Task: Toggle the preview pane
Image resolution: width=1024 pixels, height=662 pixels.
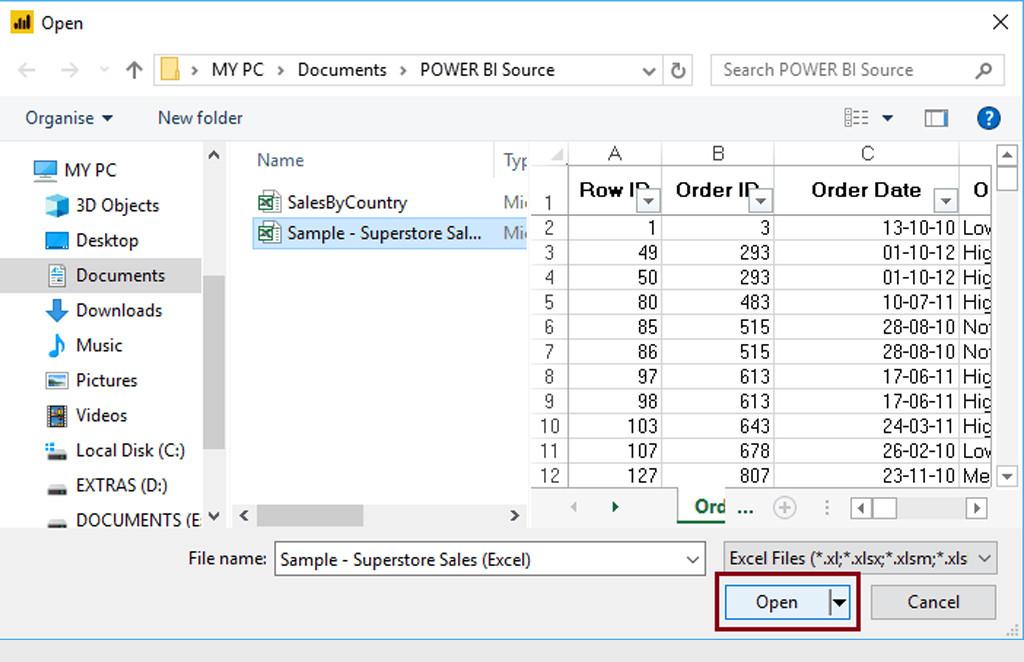Action: [x=936, y=118]
